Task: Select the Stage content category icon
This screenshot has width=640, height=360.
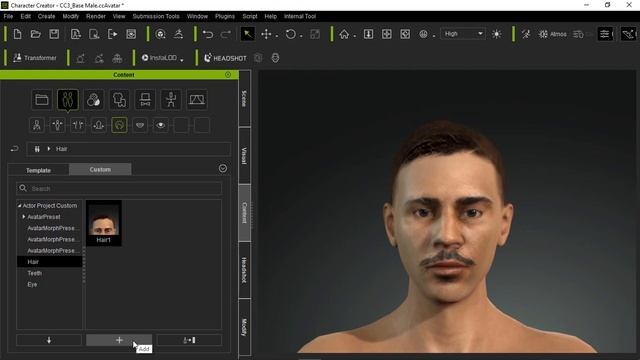Action: (x=197, y=100)
